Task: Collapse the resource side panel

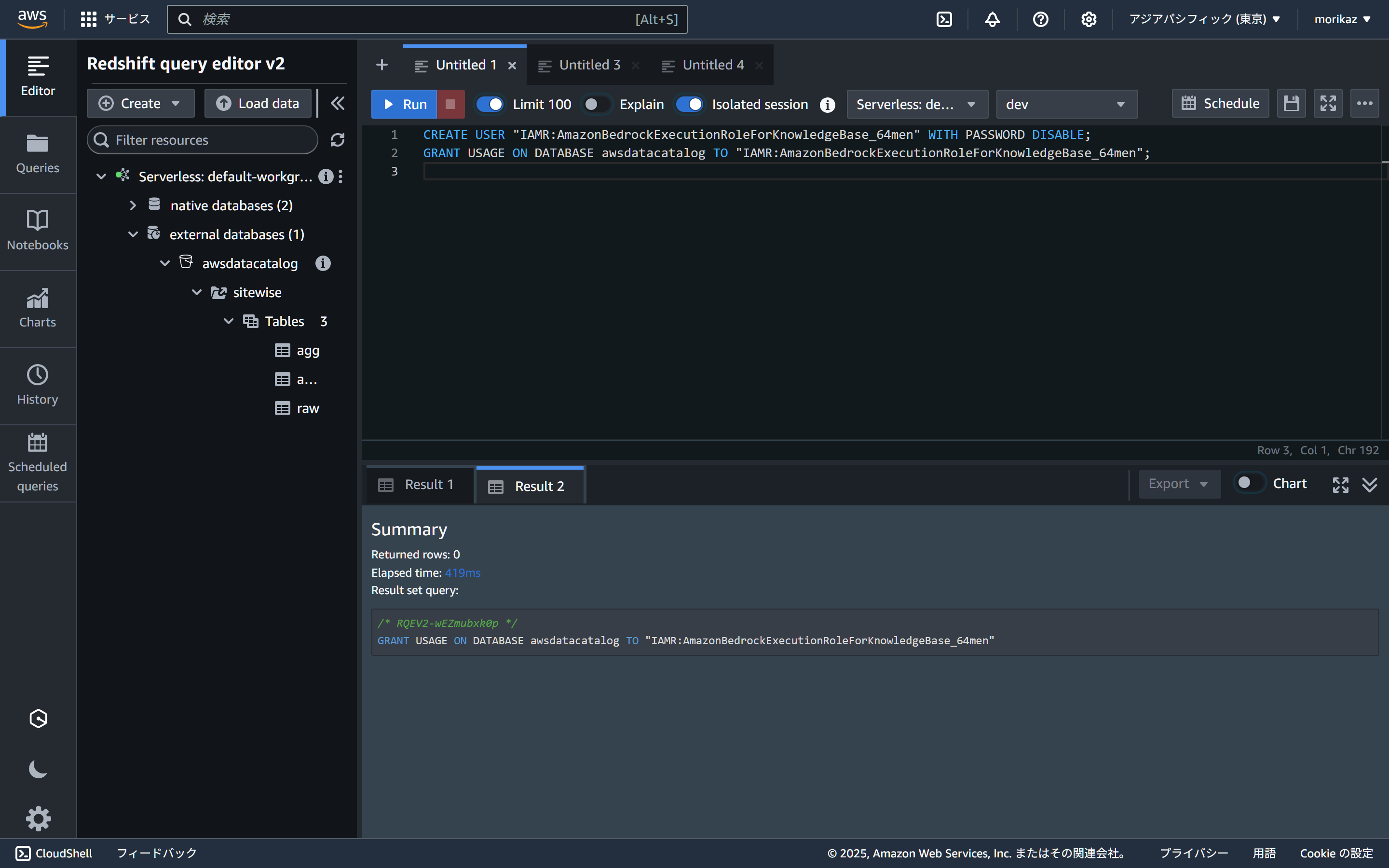Action: (x=338, y=103)
